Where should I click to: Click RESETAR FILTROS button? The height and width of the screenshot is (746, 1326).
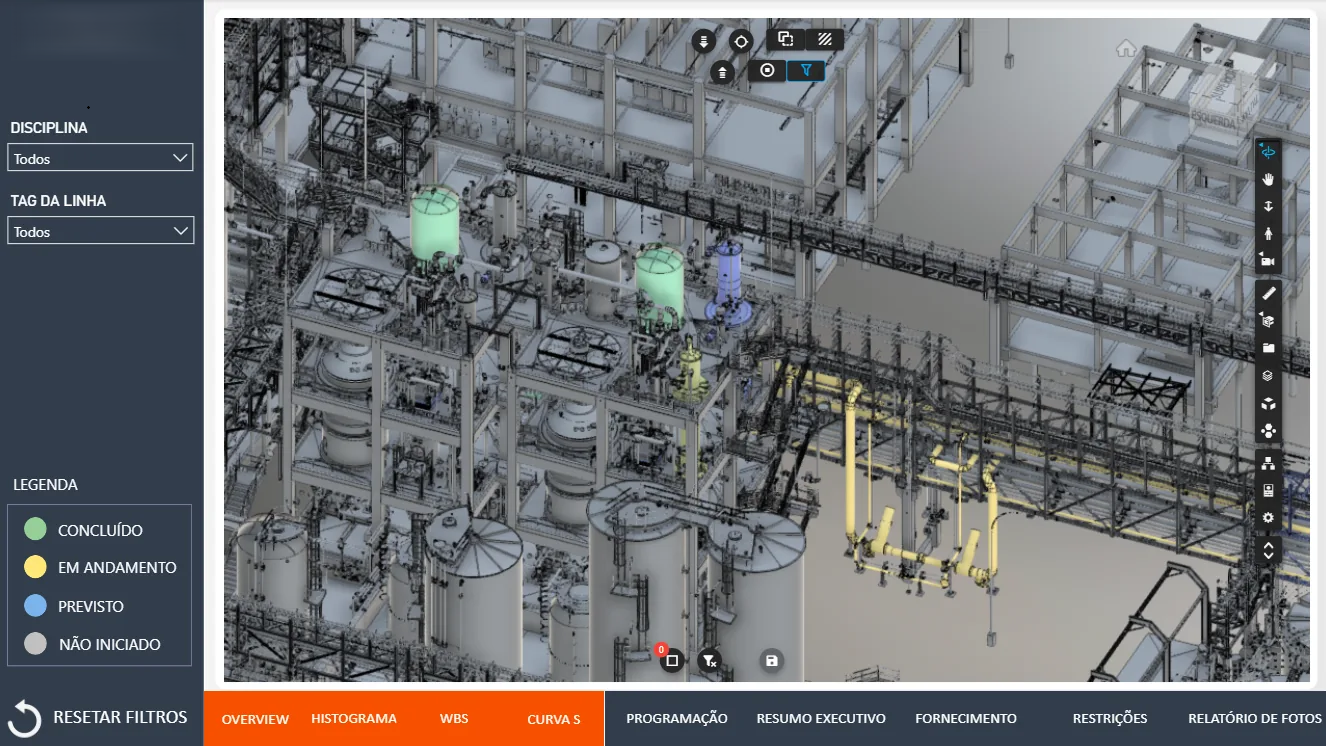(98, 718)
